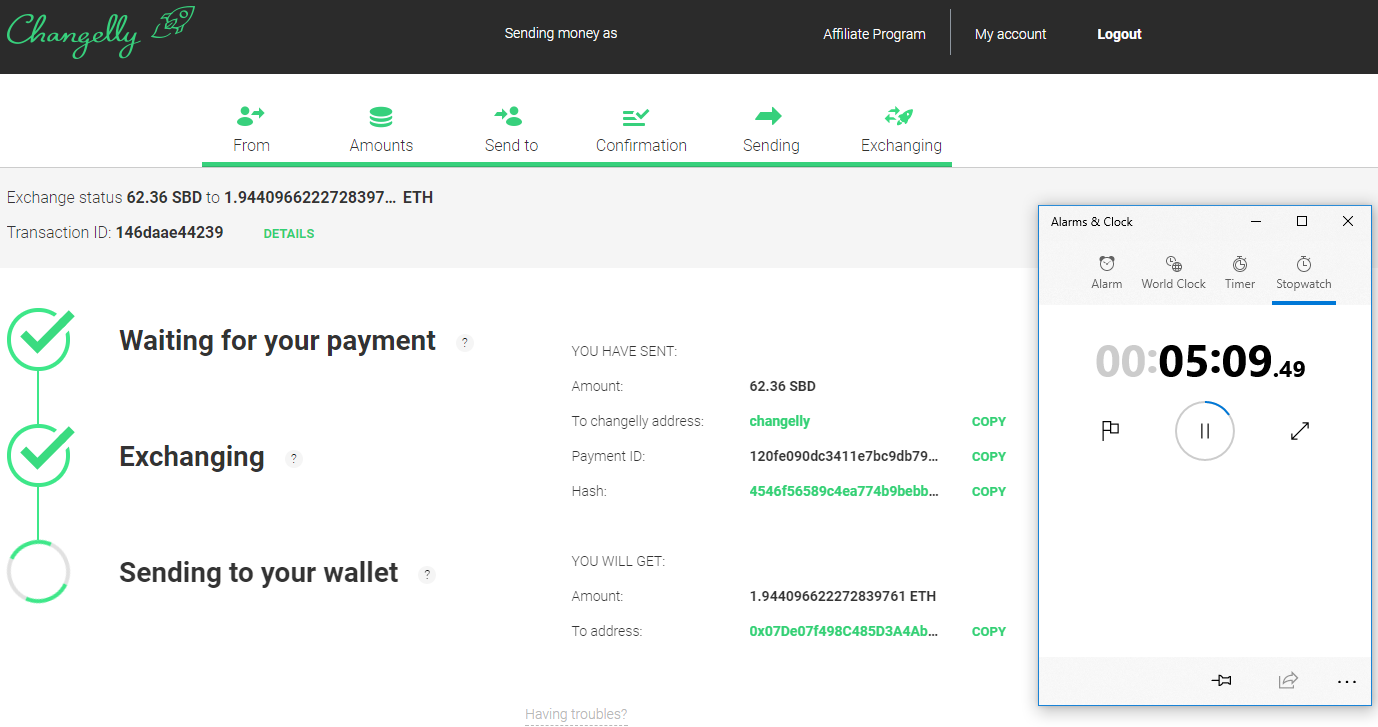Click the Waiting for payment checkmark circle
Screen dimensions: 1378x727
(x=39, y=338)
